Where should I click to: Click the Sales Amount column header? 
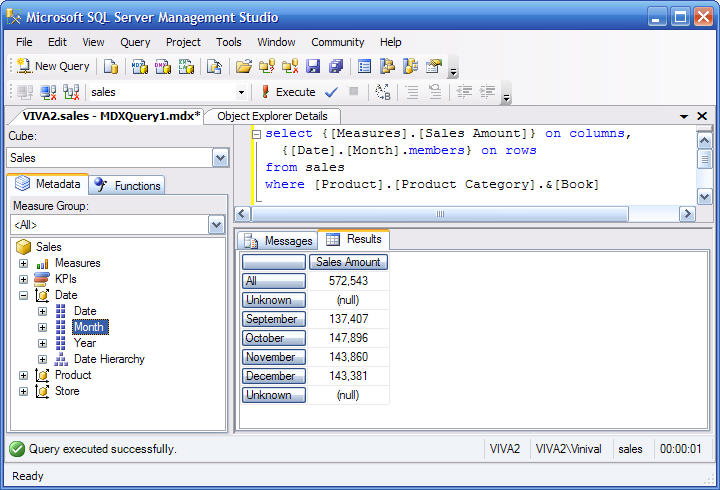point(348,262)
